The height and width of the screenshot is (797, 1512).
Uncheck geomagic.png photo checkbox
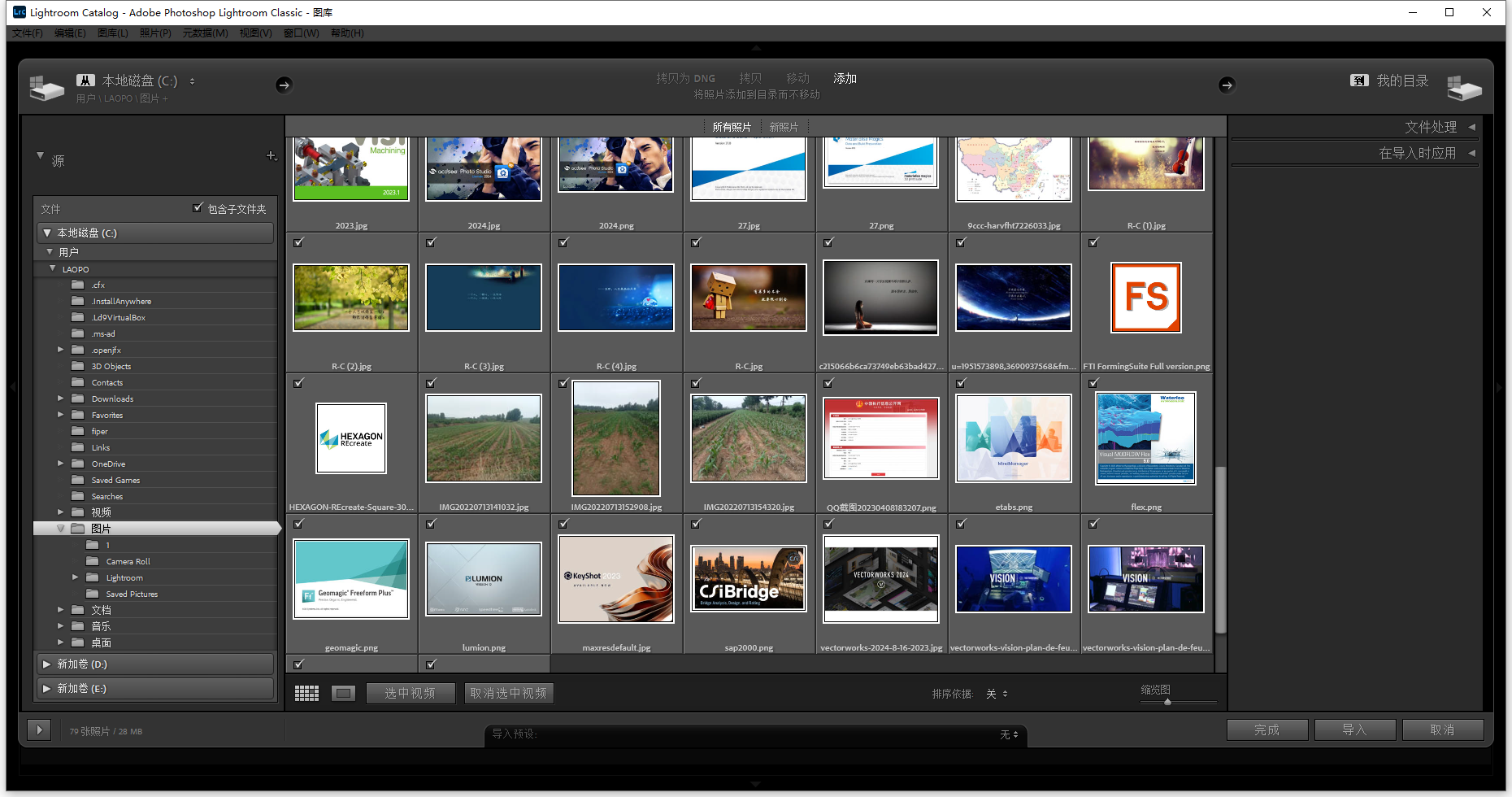coord(298,524)
